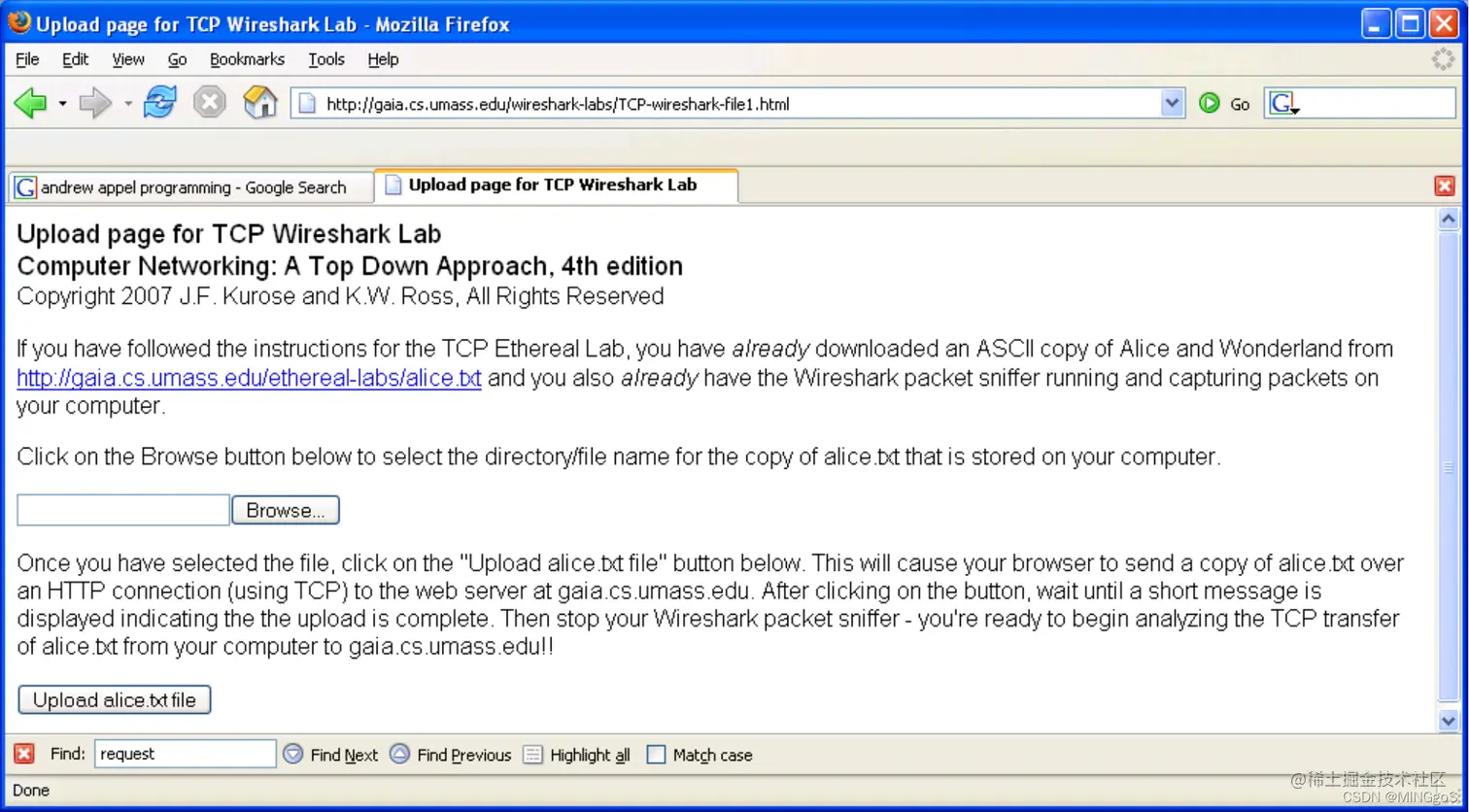
Task: Click the page scrollbar down arrow
Action: 1448,721
